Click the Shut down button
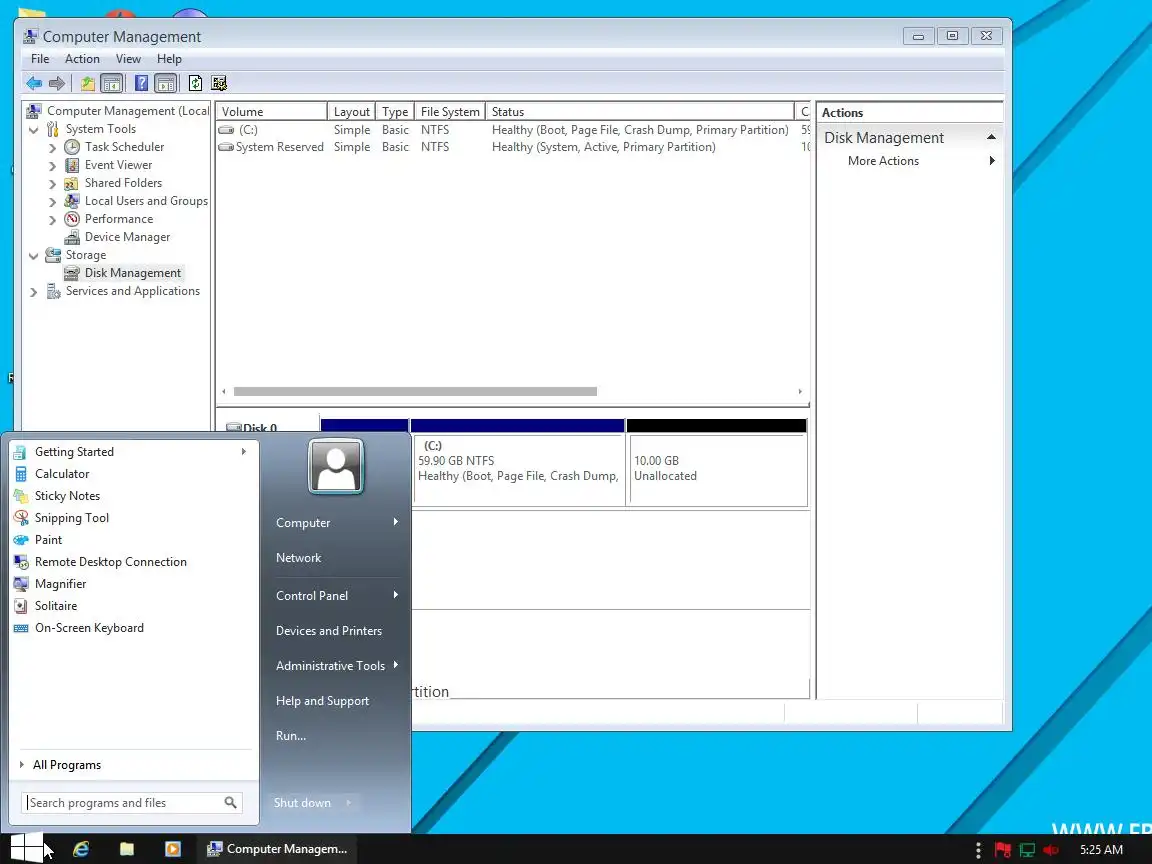1152x864 pixels. click(x=302, y=803)
